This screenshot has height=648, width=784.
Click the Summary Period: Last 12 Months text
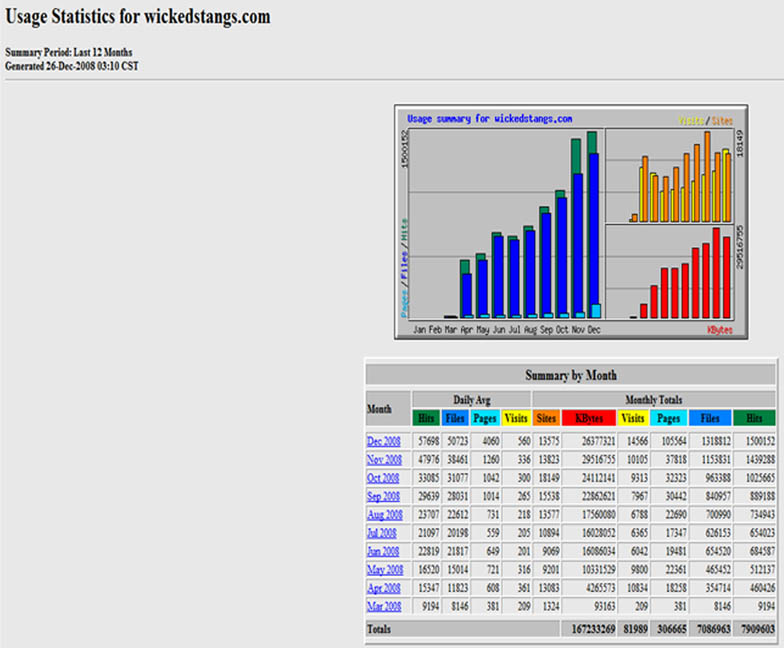[x=68, y=52]
